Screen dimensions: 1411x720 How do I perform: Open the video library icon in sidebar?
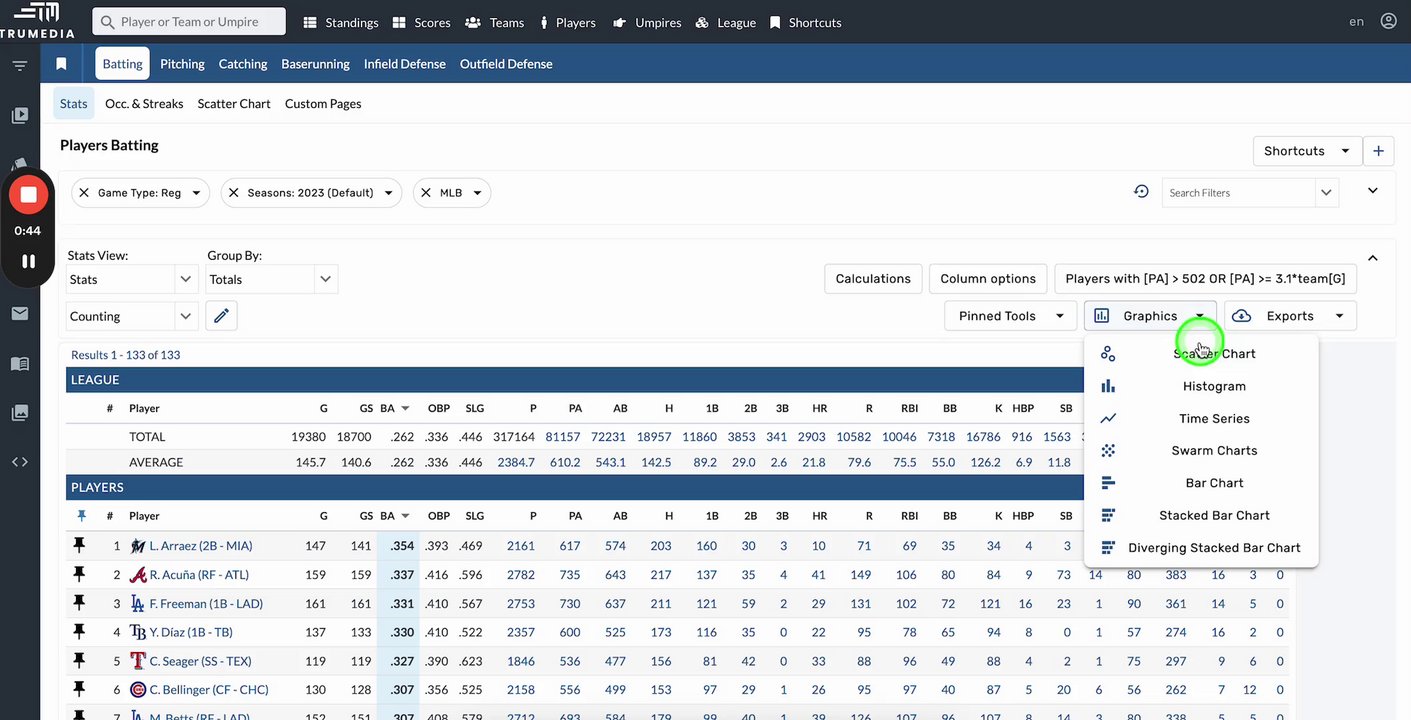tap(20, 115)
